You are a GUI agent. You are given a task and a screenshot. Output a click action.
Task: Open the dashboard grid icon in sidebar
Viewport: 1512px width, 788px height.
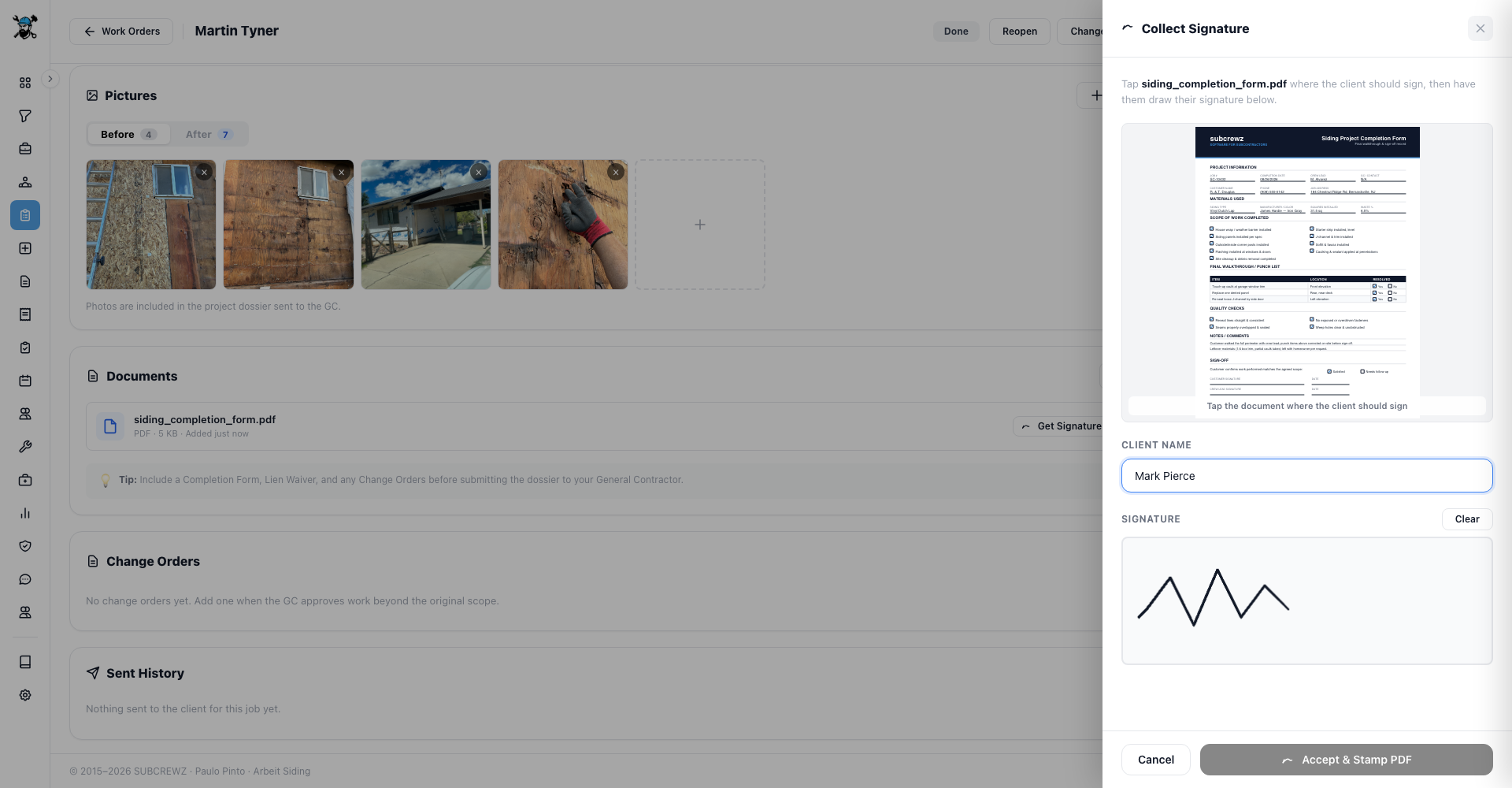[25, 83]
